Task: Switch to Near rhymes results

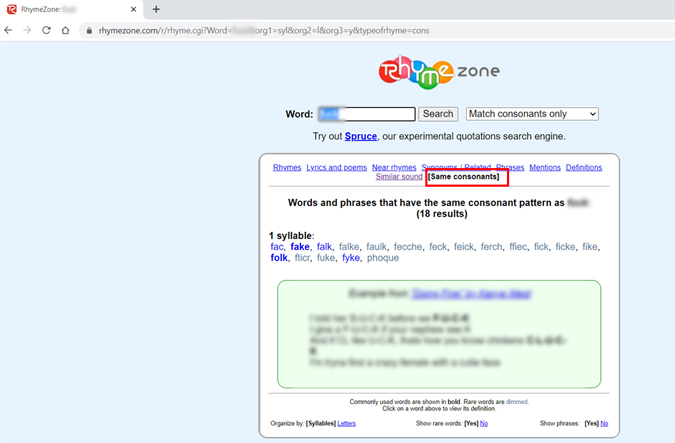Action: tap(394, 167)
